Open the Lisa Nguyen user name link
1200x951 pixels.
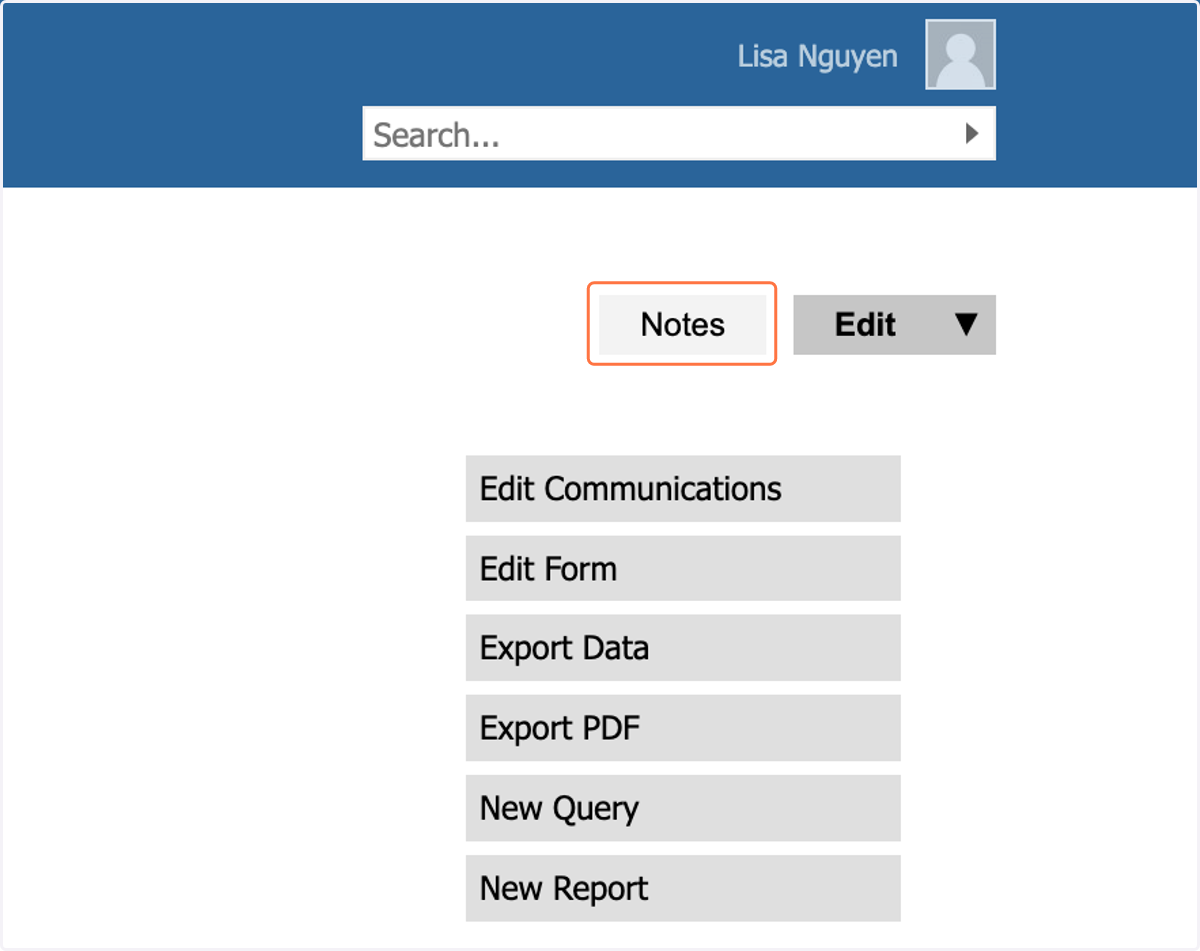point(817,56)
